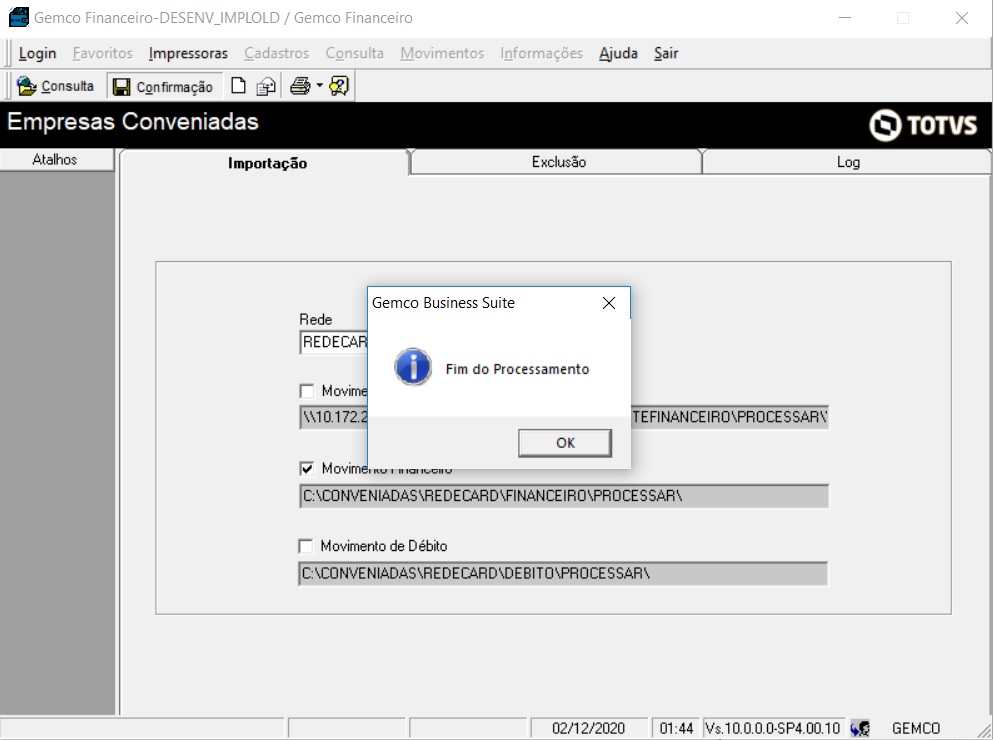Switch to the Log tab
Viewport: 993px width, 740px height.
[x=847, y=162]
